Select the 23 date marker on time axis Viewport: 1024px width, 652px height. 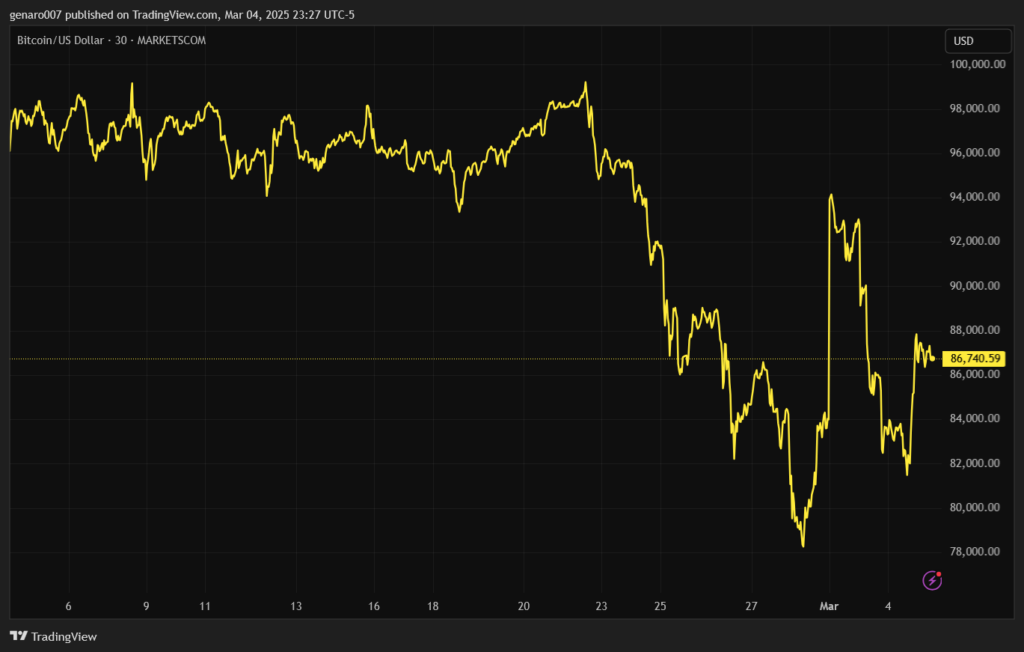click(x=601, y=606)
